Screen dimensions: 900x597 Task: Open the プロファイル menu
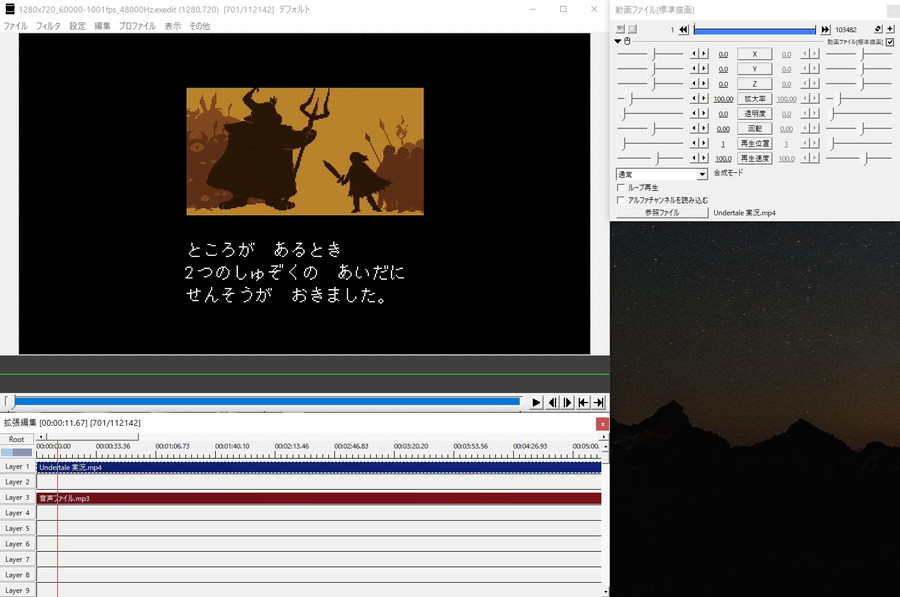[137, 26]
